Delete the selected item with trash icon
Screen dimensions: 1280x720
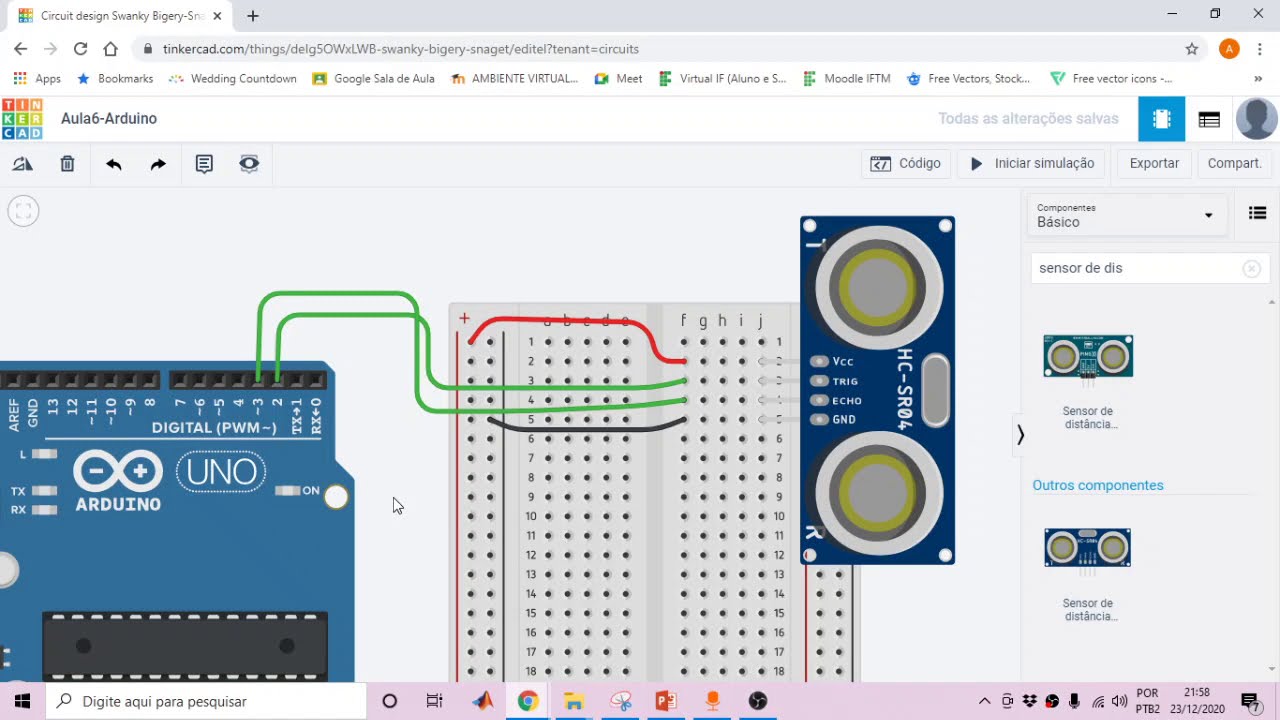pyautogui.click(x=67, y=164)
